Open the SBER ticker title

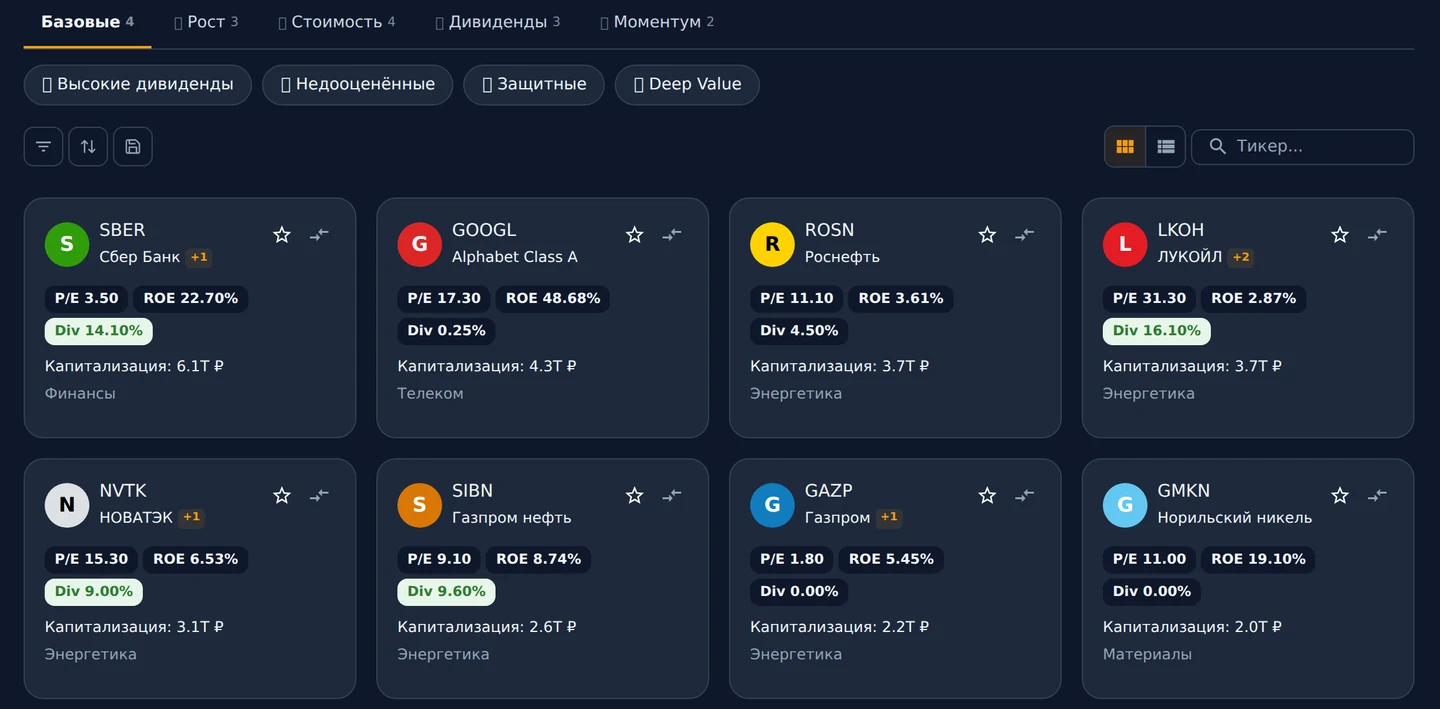pos(122,230)
